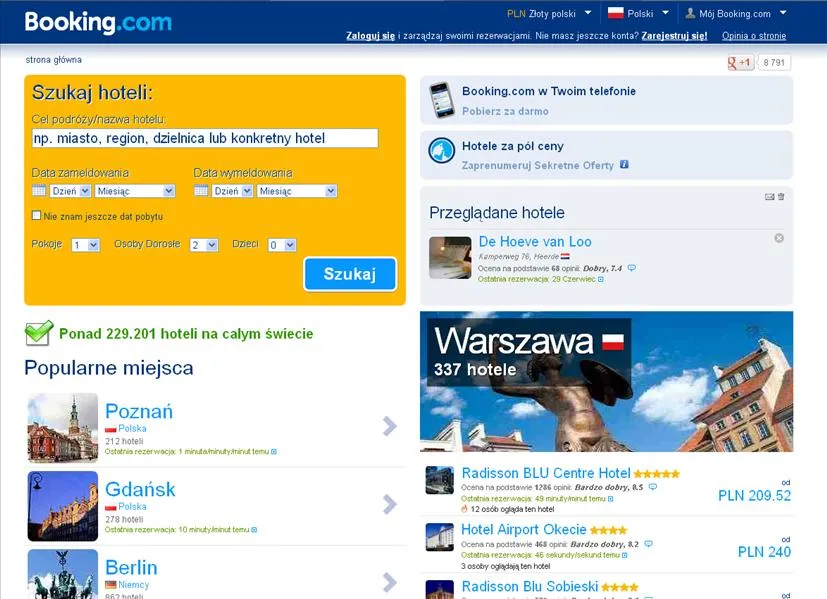Click the arrow chevron on Berlin row
The image size is (827, 599).
(390, 582)
